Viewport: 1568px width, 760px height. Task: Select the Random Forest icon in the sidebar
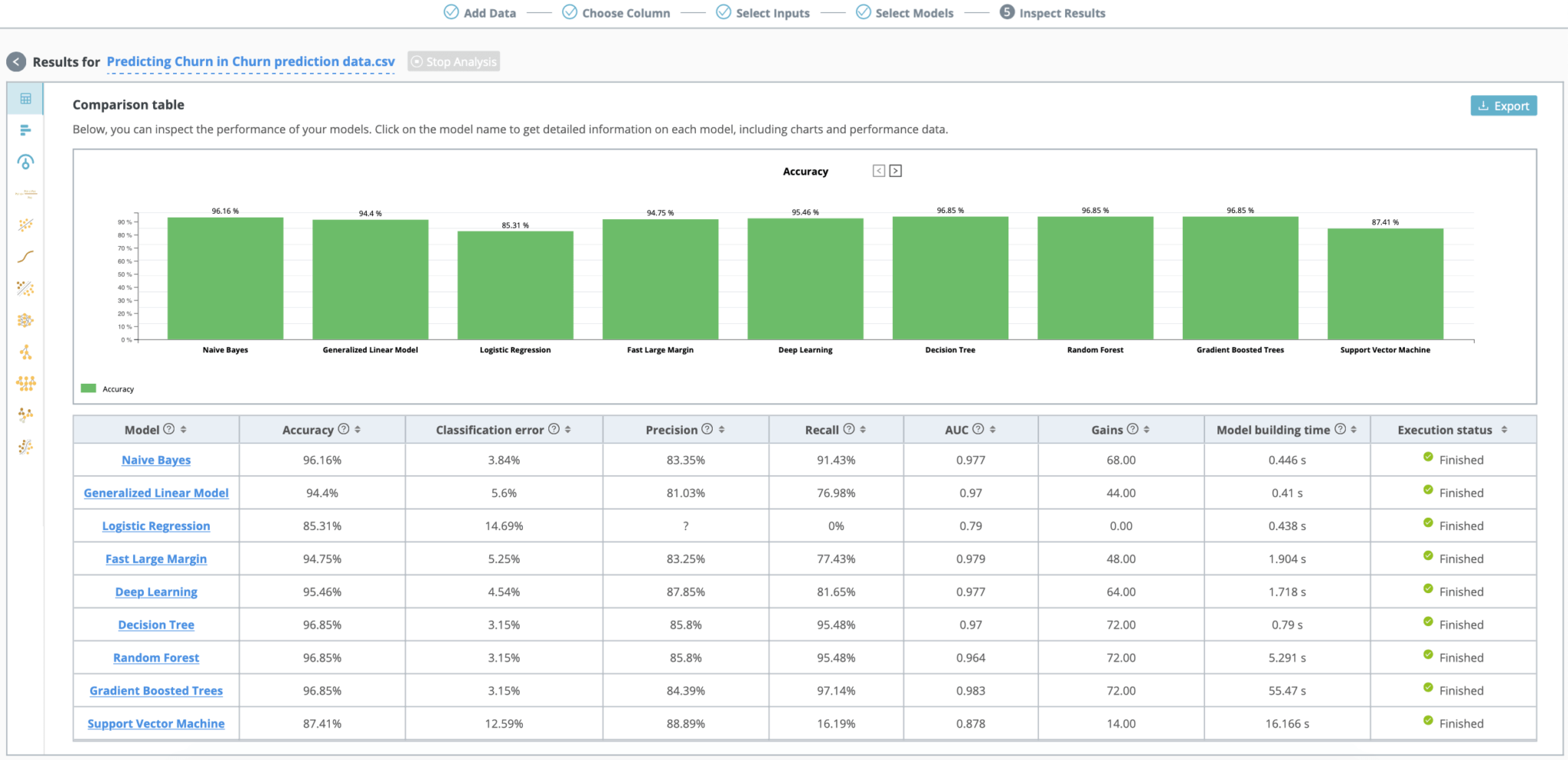pos(25,383)
